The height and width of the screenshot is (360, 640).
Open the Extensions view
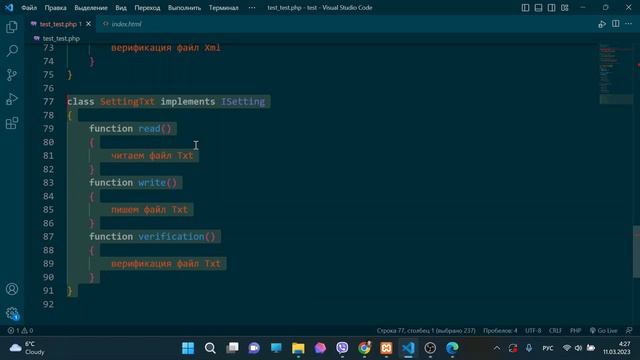coord(12,123)
